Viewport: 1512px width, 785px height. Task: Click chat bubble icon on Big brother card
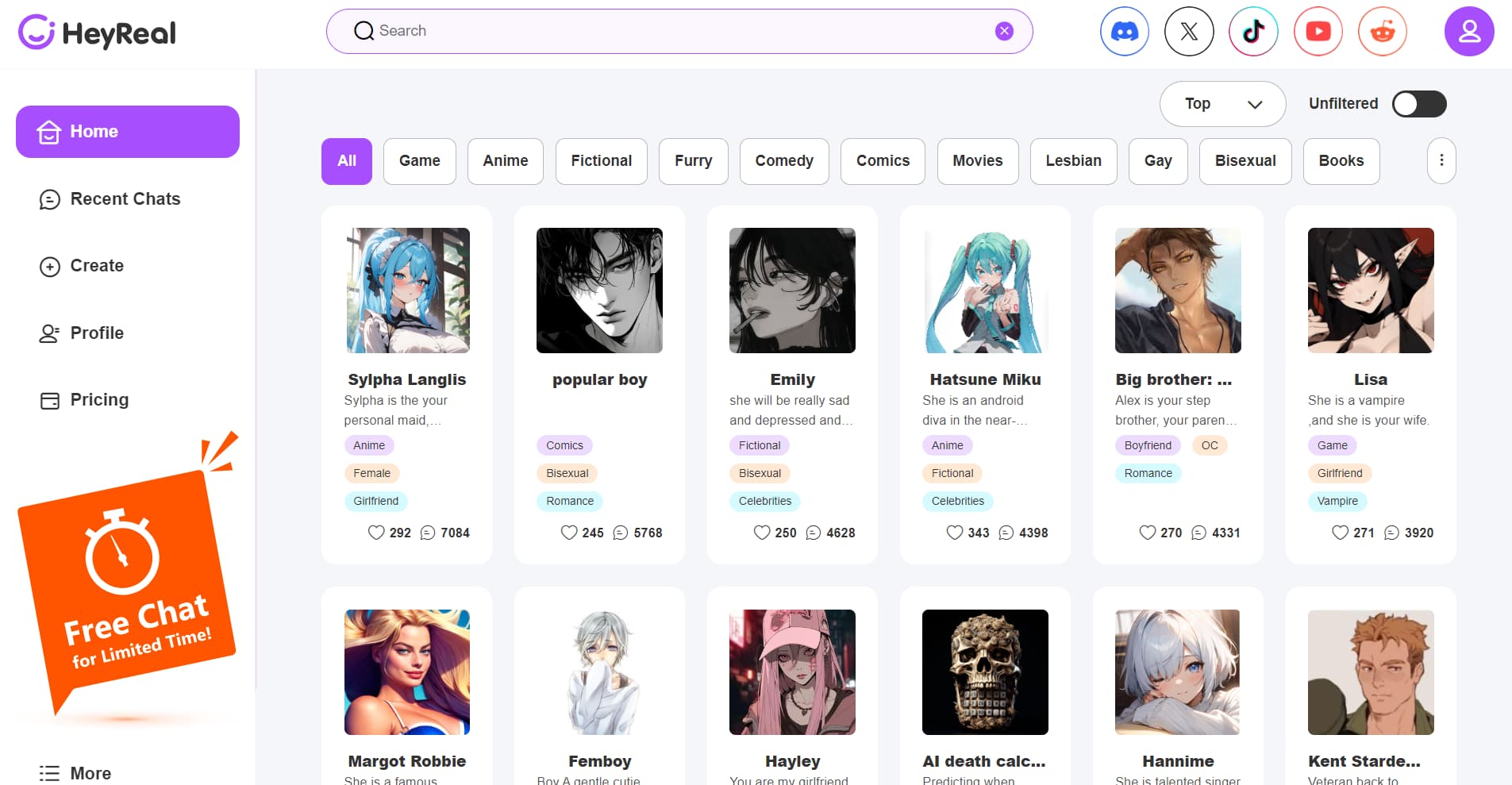(x=1199, y=533)
